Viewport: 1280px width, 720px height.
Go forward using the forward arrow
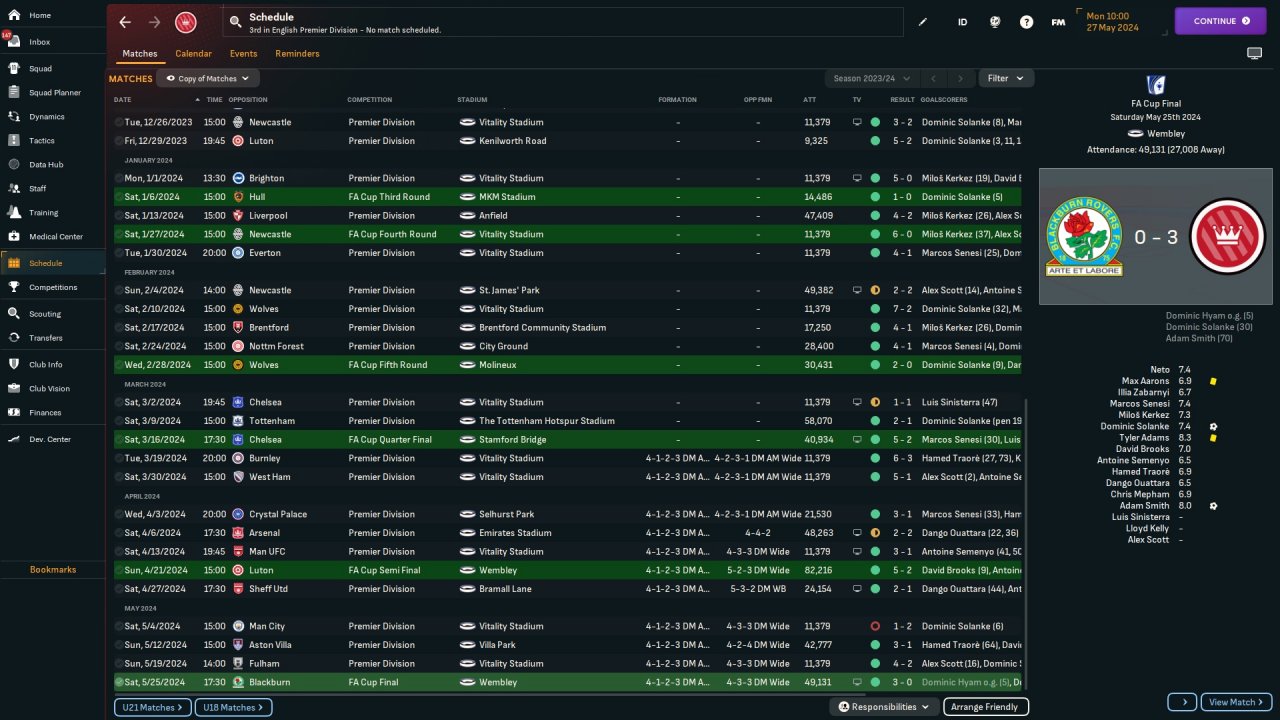tap(154, 22)
